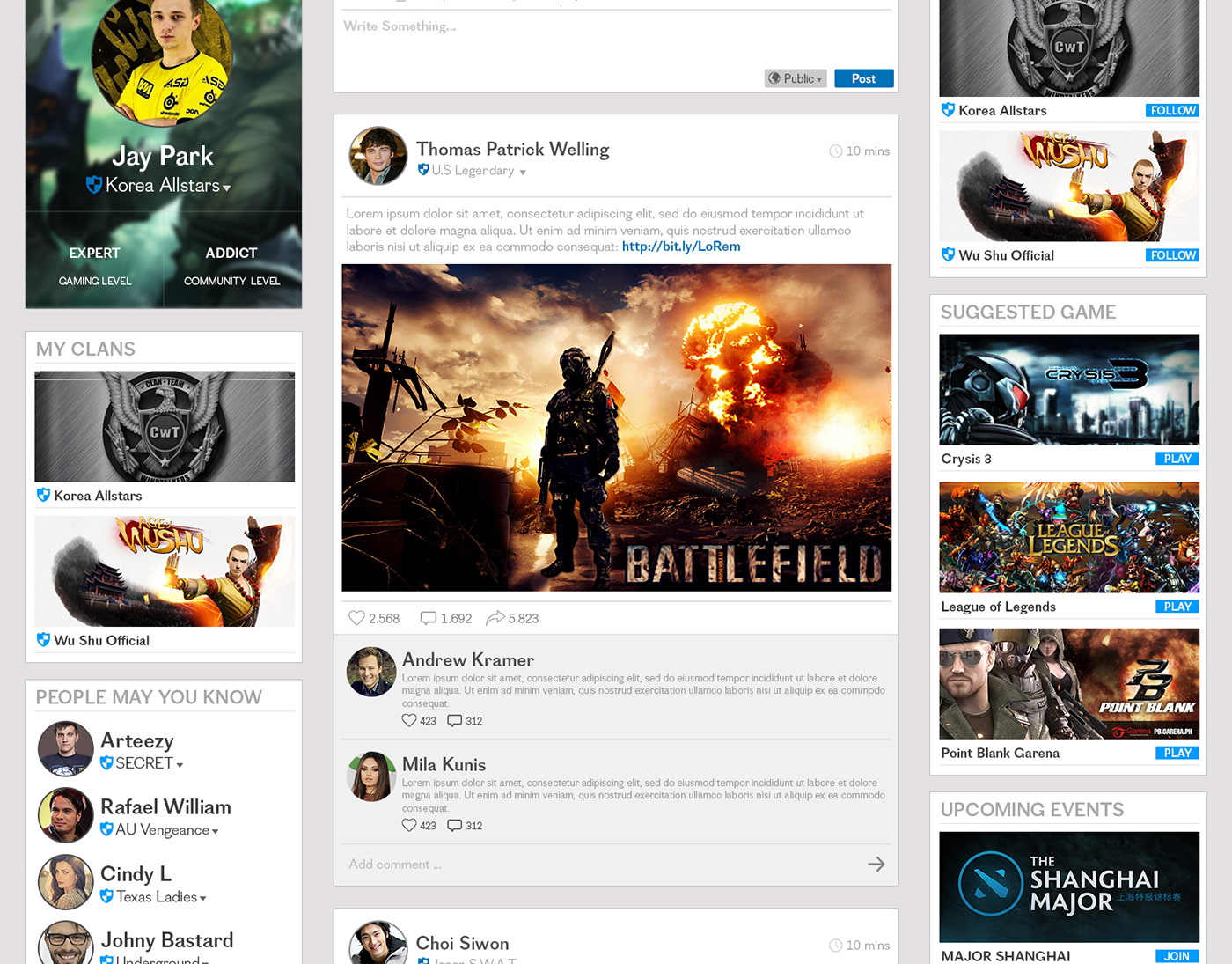The width and height of the screenshot is (1232, 964).
Task: Submit comment with the arrow icon
Action: tap(876, 865)
